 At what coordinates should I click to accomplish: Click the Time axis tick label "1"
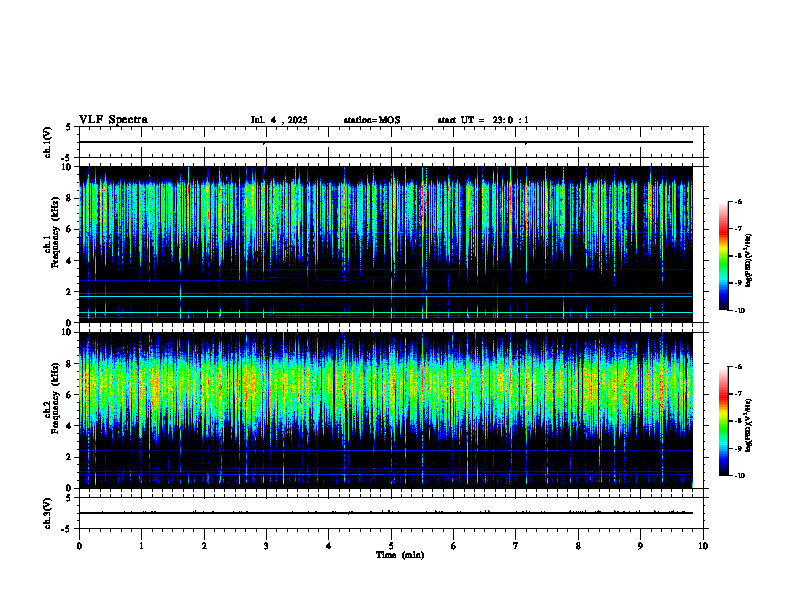coord(141,546)
